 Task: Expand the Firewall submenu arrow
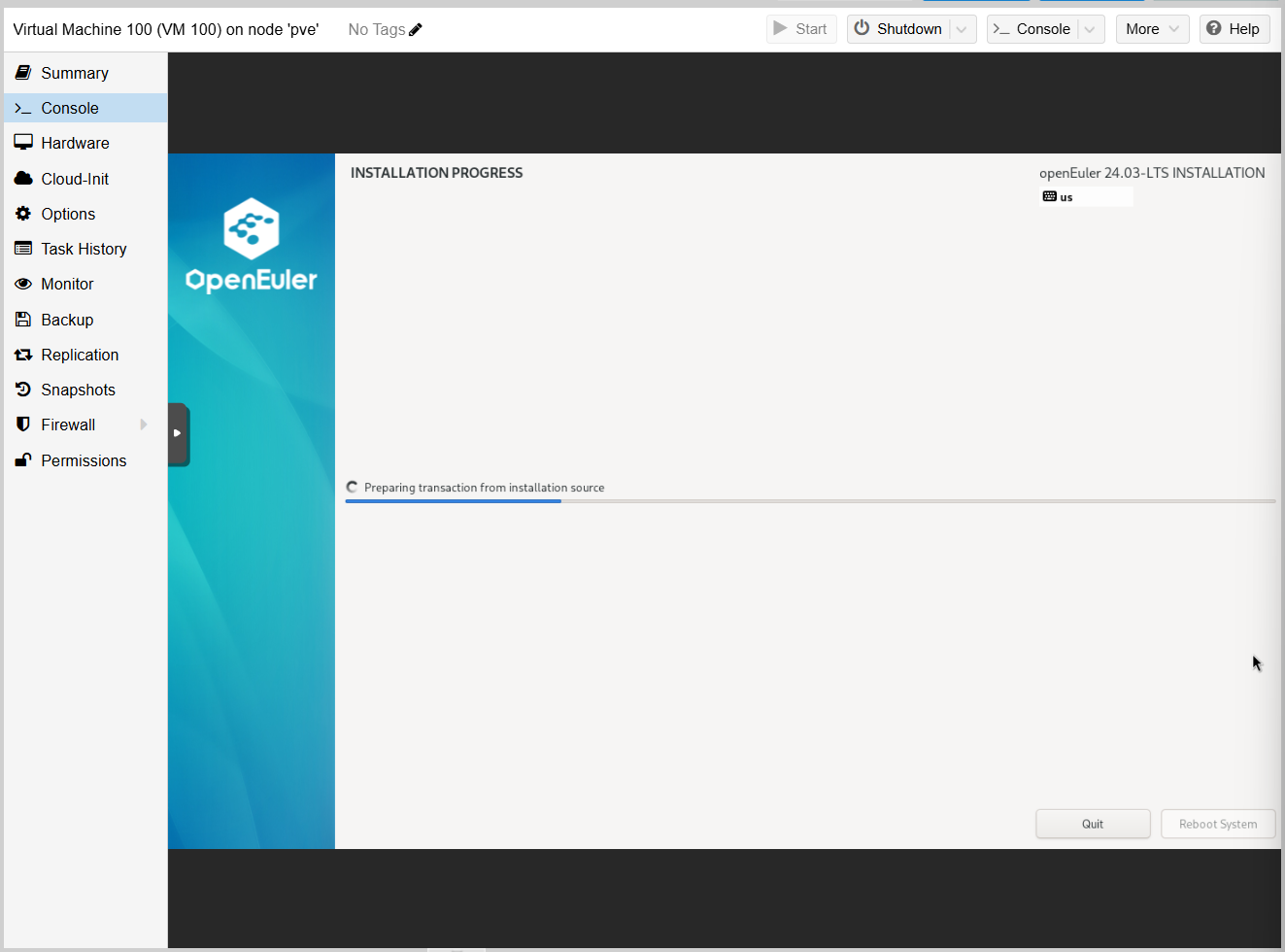[x=144, y=425]
